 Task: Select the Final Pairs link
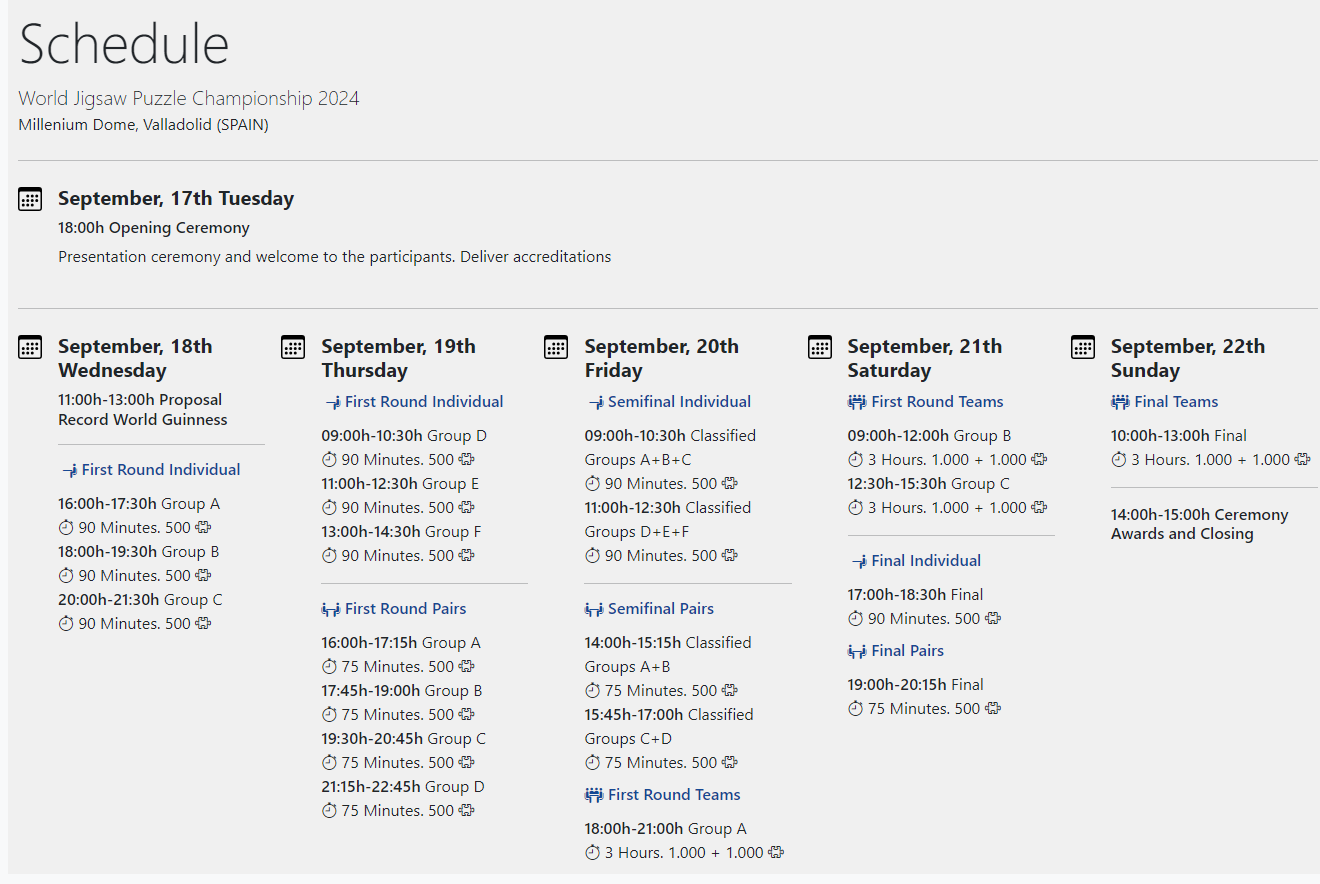907,651
